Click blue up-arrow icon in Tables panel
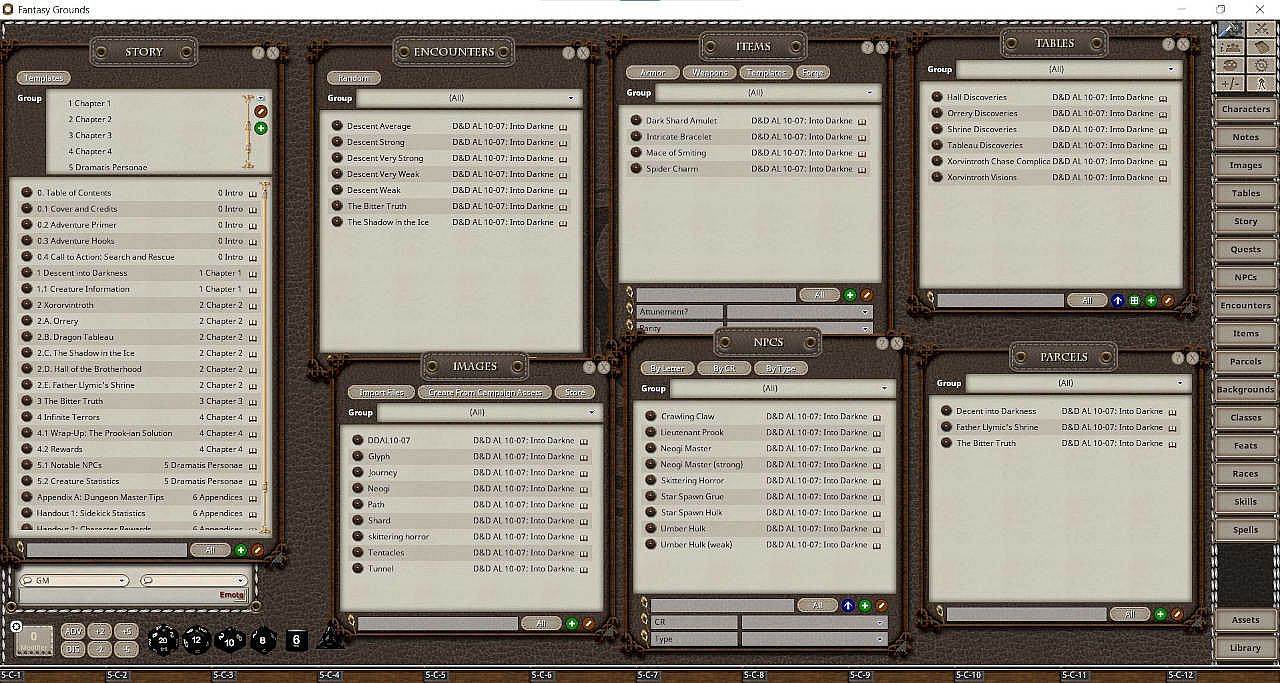This screenshot has height=683, width=1280. (x=1118, y=300)
